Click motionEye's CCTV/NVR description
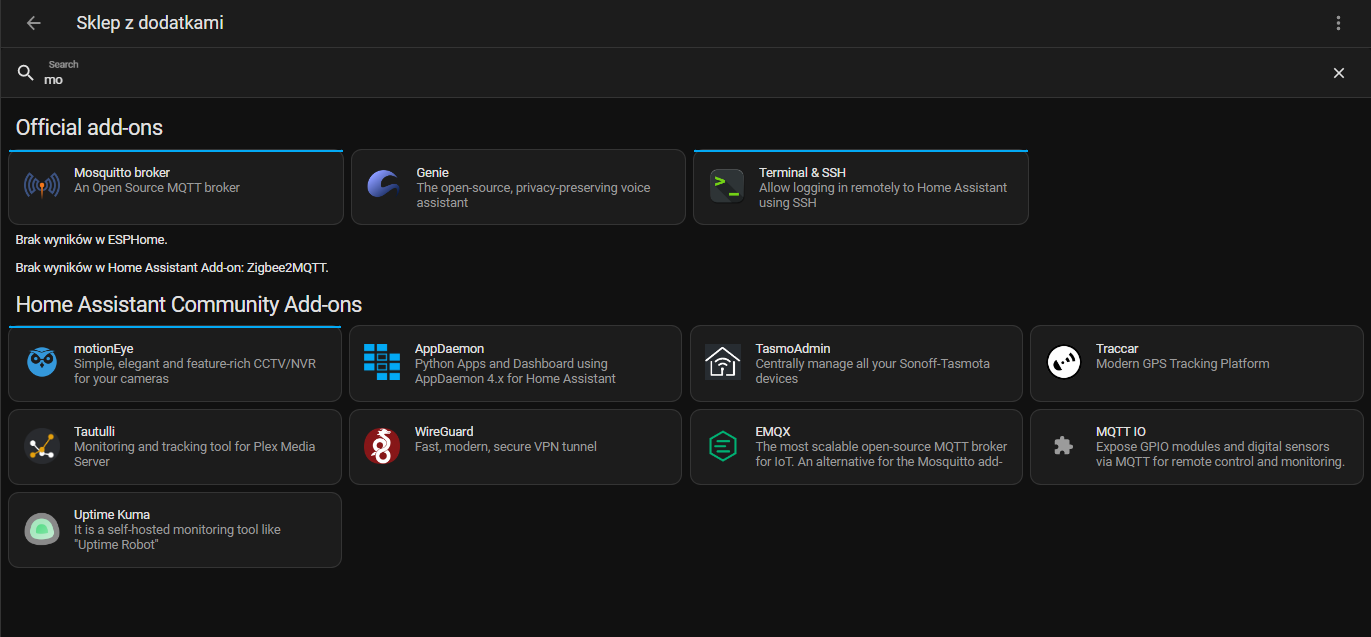Image resolution: width=1371 pixels, height=637 pixels. pos(195,371)
